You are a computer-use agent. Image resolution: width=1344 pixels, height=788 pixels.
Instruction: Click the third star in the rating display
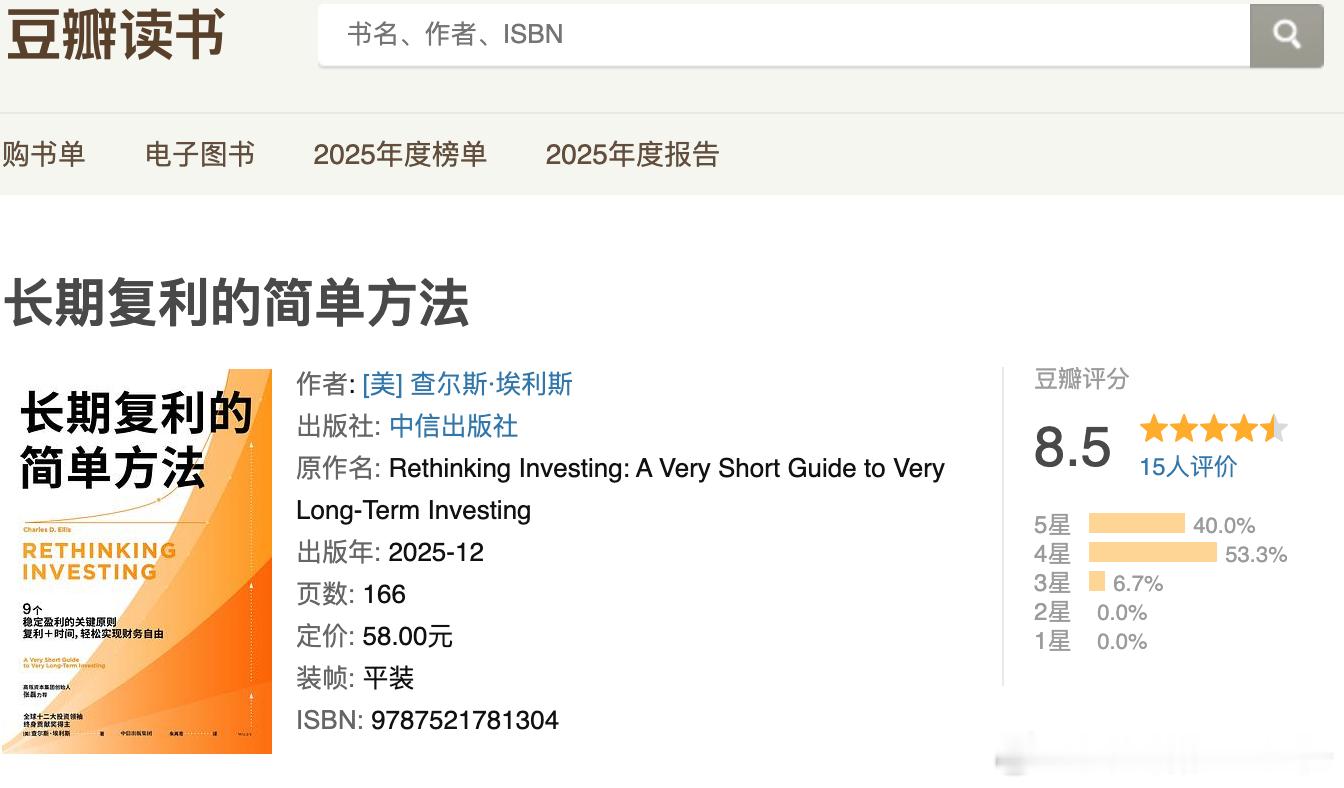1212,428
